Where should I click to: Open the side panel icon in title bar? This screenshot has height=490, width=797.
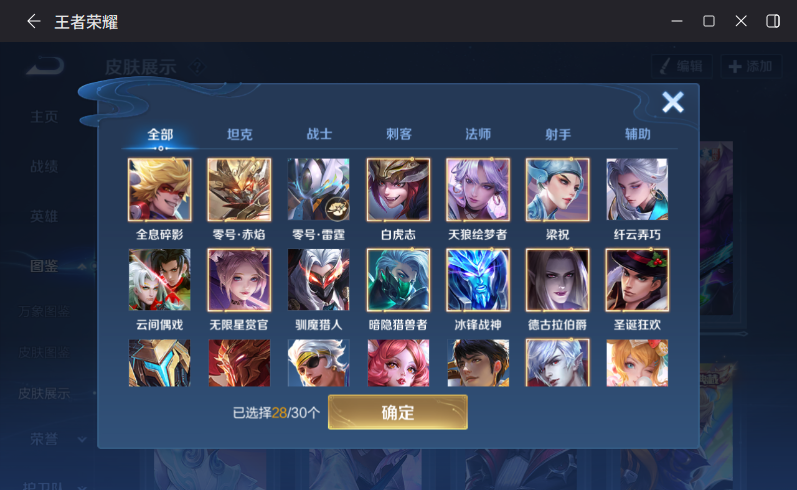[773, 21]
